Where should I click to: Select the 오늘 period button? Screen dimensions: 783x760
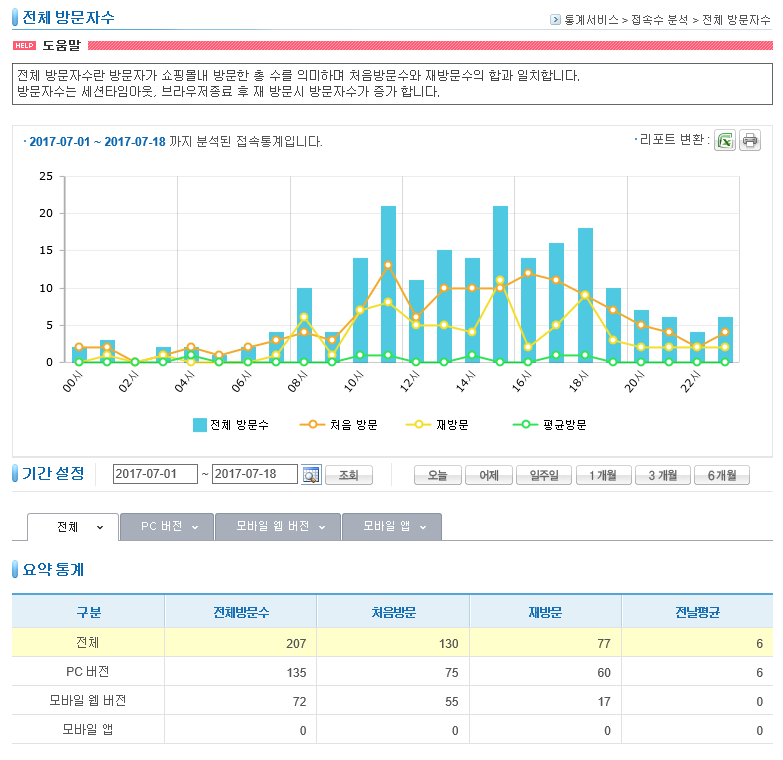pos(437,475)
